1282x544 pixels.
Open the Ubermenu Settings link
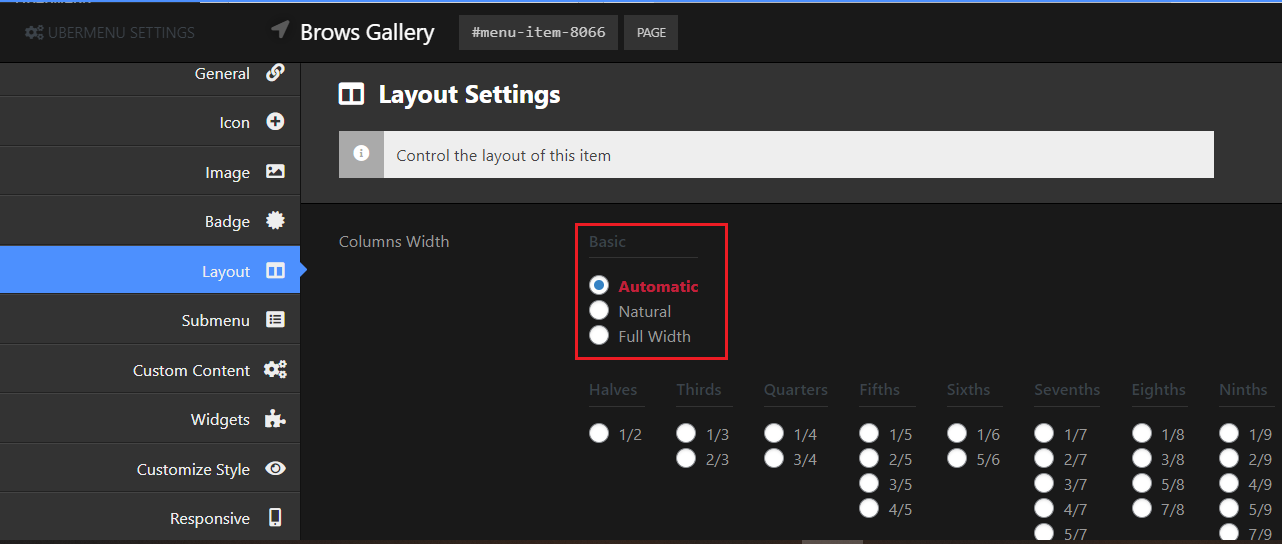[x=110, y=33]
